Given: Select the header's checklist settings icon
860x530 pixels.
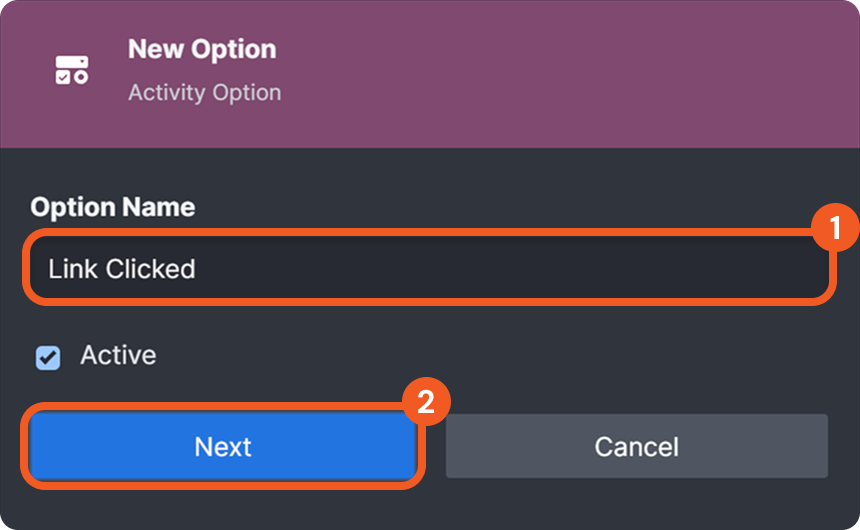Looking at the screenshot, I should point(71,70).
